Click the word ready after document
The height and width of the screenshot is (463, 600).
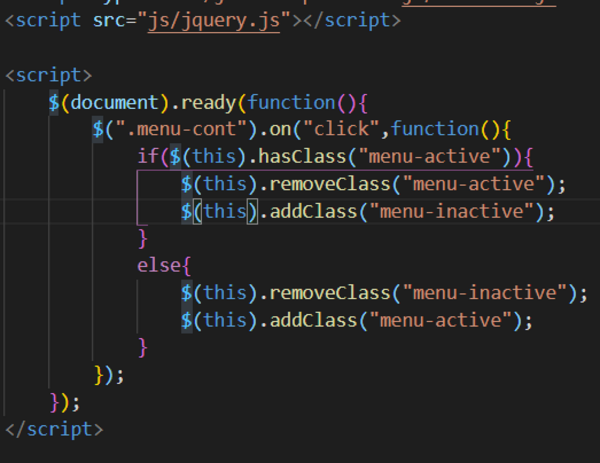point(208,103)
